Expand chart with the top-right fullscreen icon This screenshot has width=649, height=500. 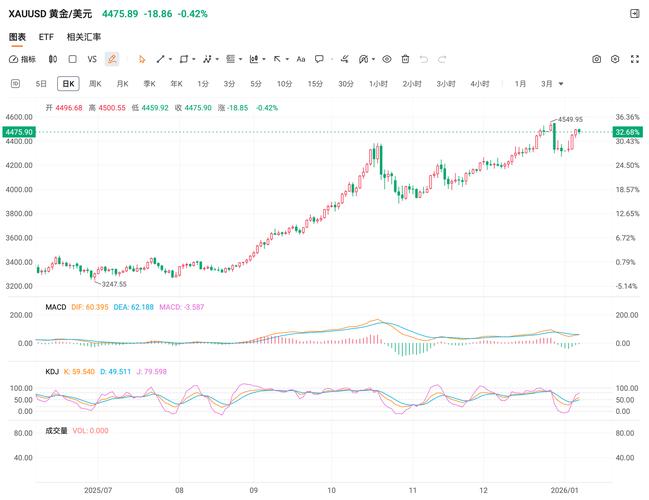(x=634, y=13)
